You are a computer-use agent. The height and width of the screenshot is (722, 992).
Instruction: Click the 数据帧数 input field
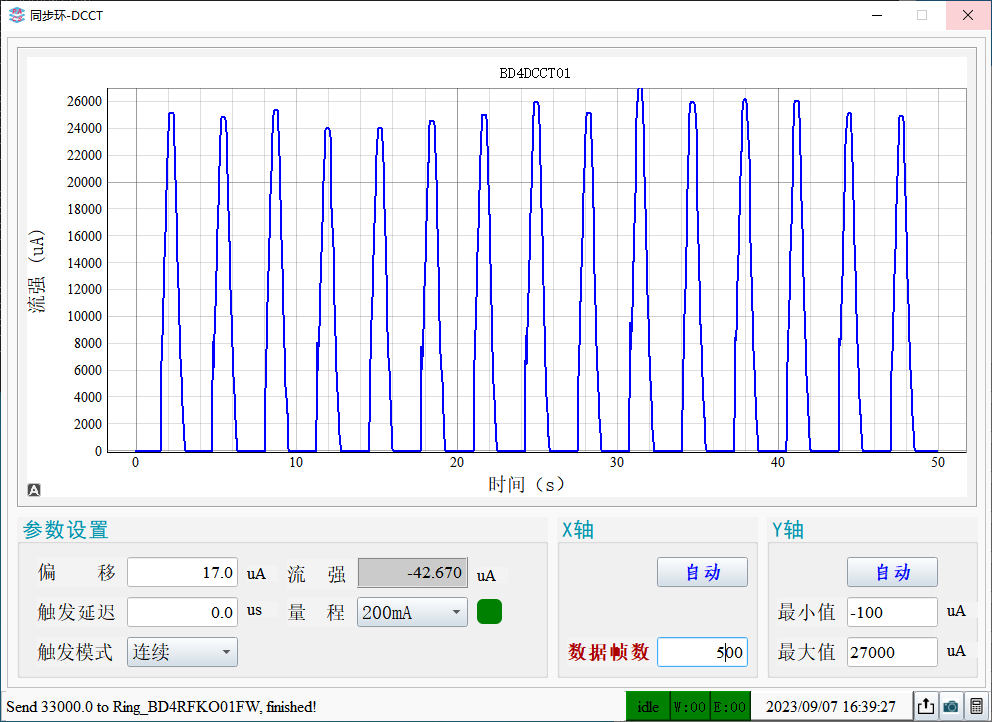click(702, 652)
